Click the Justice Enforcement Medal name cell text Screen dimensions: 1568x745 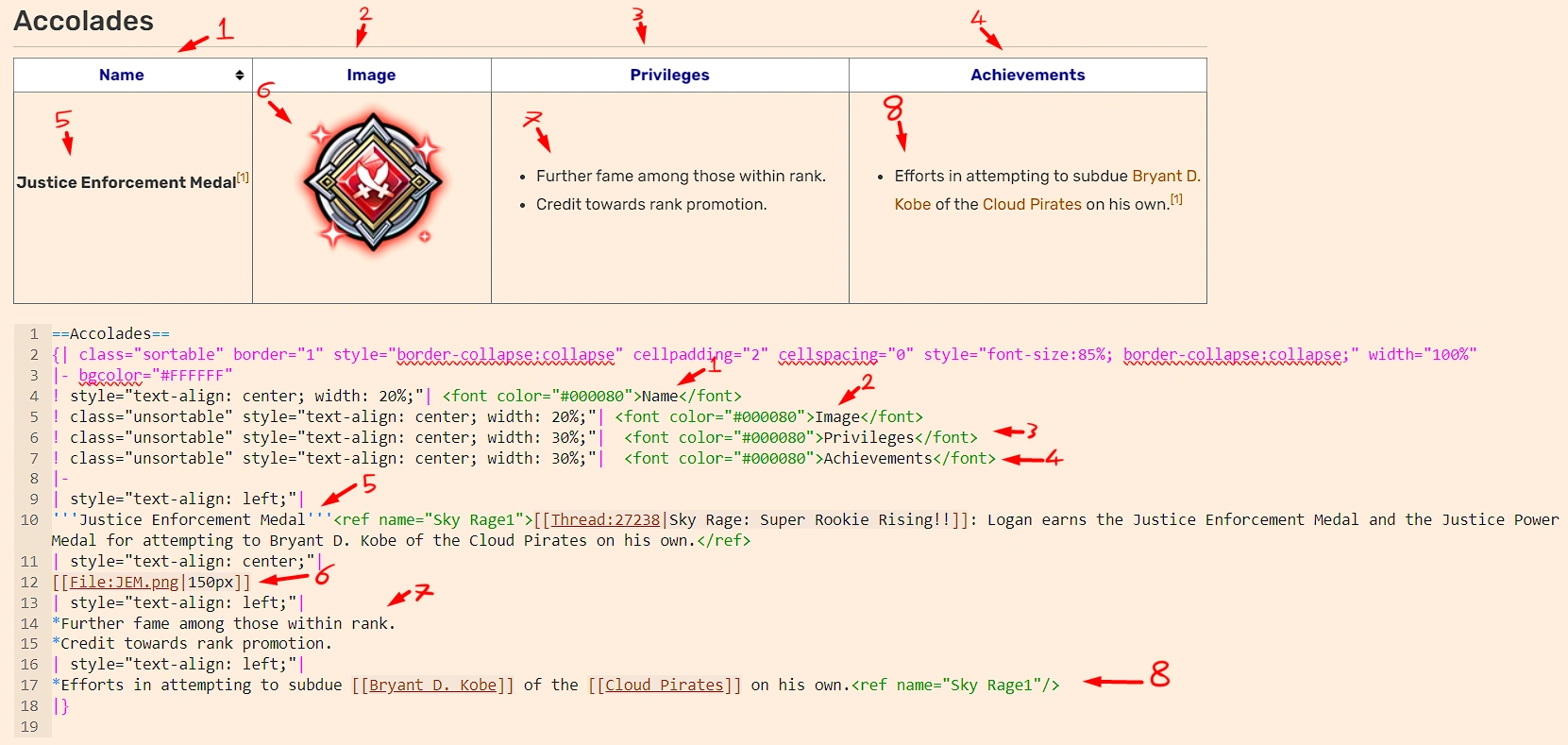point(126,182)
